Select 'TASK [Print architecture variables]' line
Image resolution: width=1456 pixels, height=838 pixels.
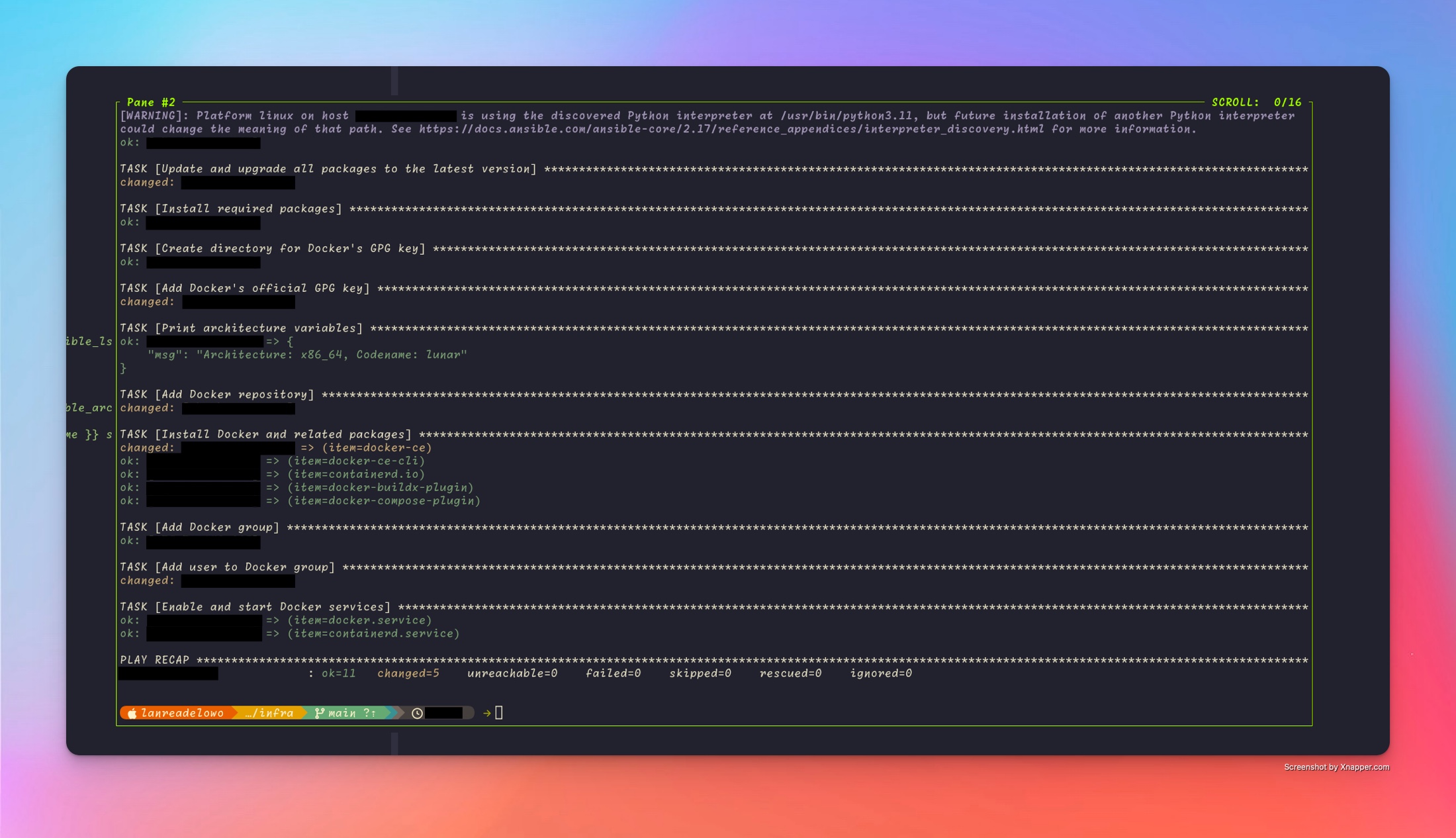714,328
